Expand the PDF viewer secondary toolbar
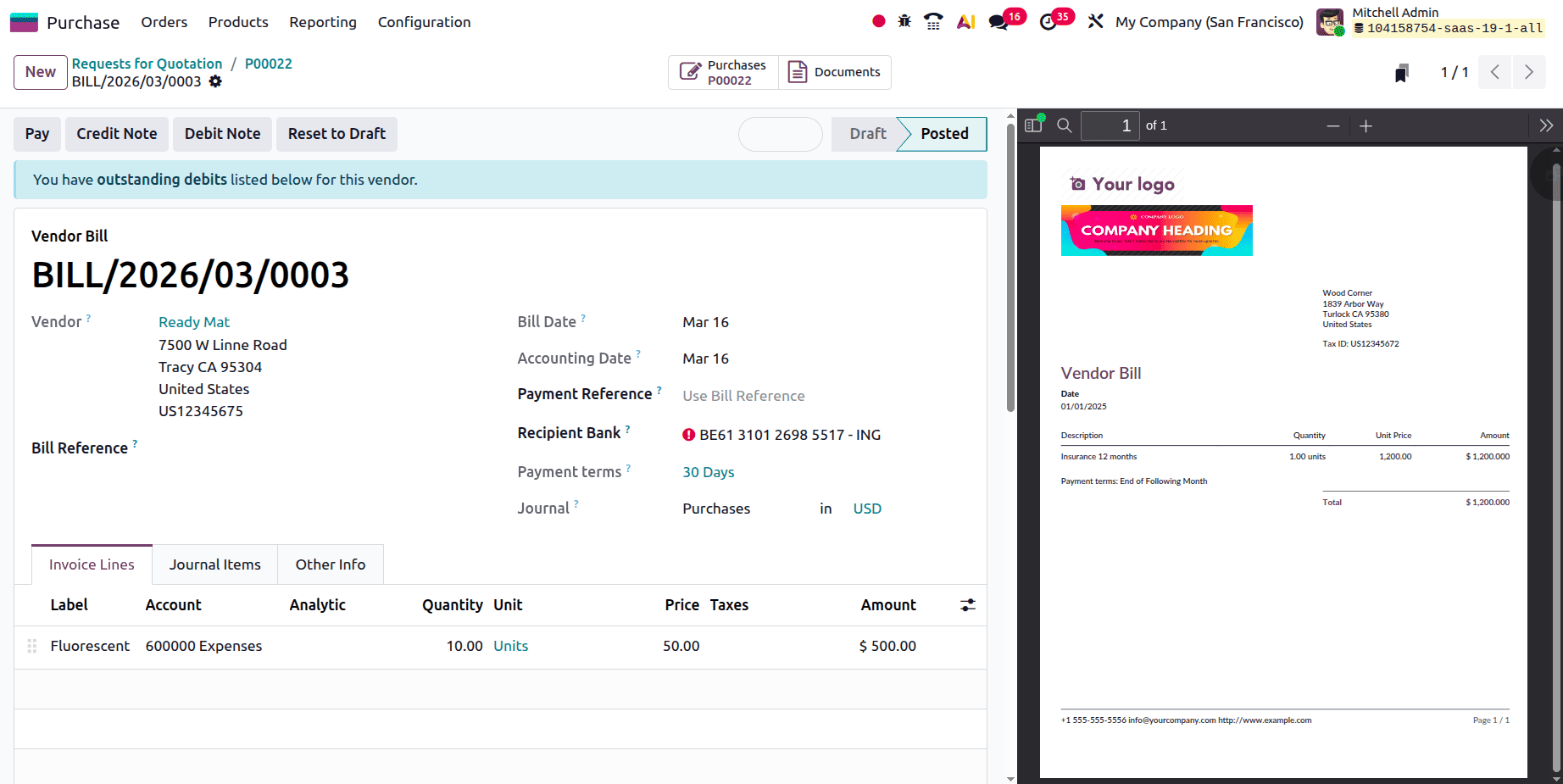1563x784 pixels. [1545, 125]
